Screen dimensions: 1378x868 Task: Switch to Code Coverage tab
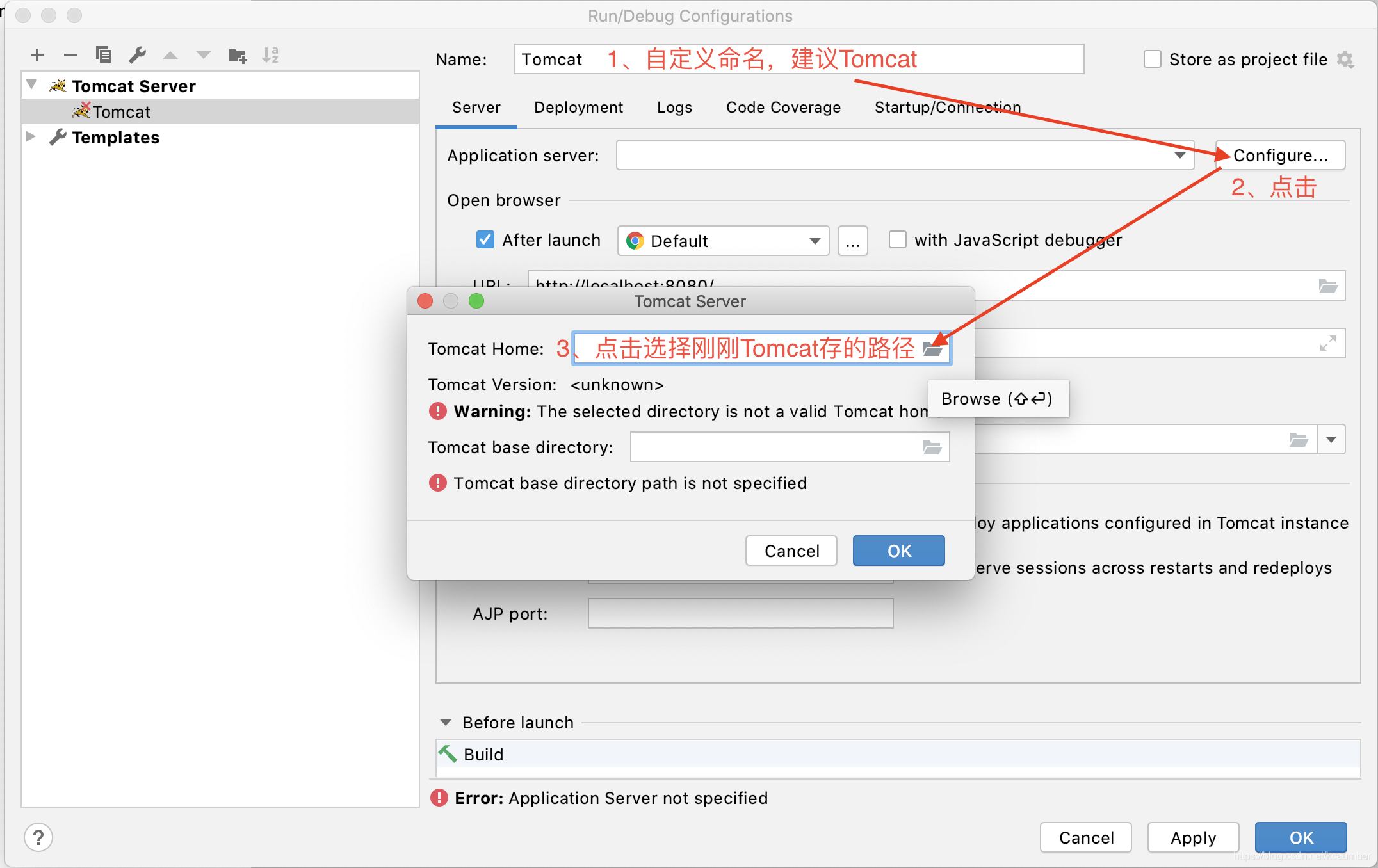784,108
